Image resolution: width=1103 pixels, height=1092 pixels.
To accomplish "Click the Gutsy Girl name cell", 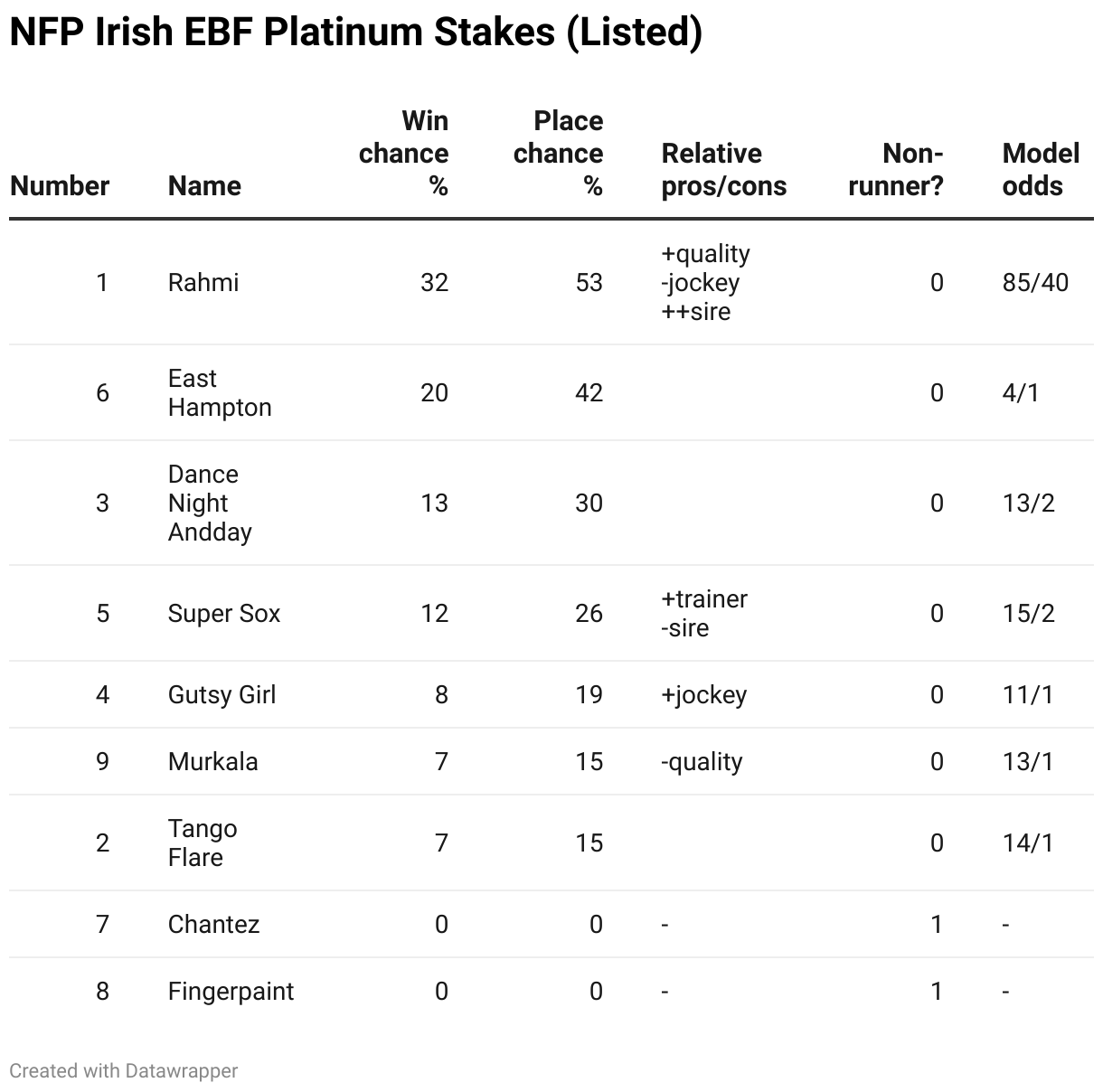I will [x=222, y=695].
